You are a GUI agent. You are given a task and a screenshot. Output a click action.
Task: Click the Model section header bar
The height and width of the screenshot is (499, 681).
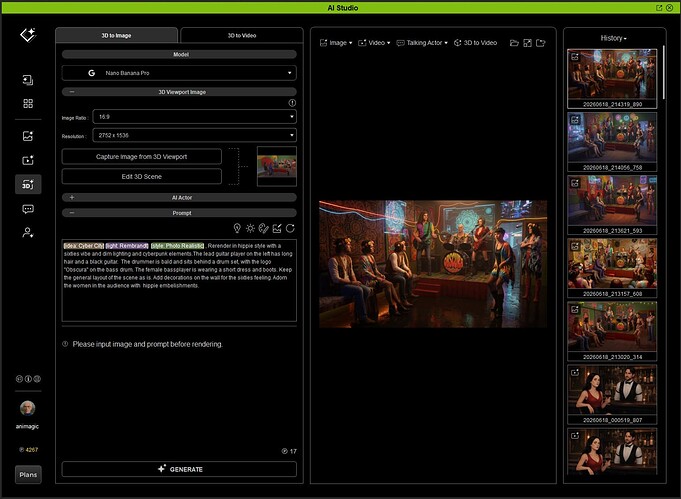[x=179, y=55]
